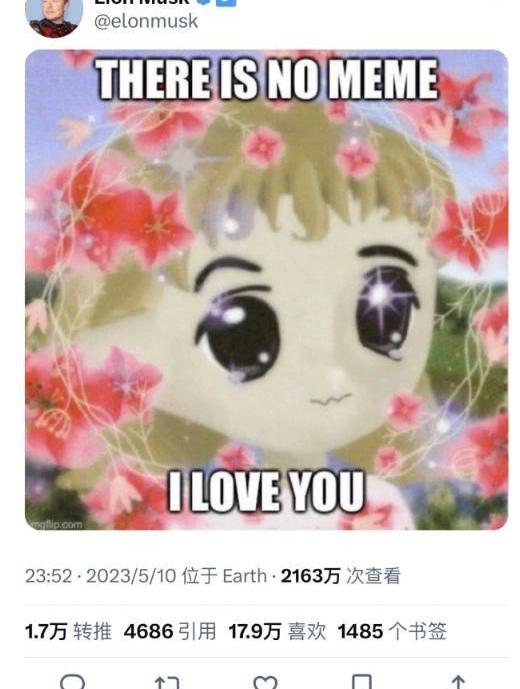The height and width of the screenshot is (689, 520).
Task: View the 1.7万 转推 retweets list
Action: pyautogui.click(x=68, y=631)
